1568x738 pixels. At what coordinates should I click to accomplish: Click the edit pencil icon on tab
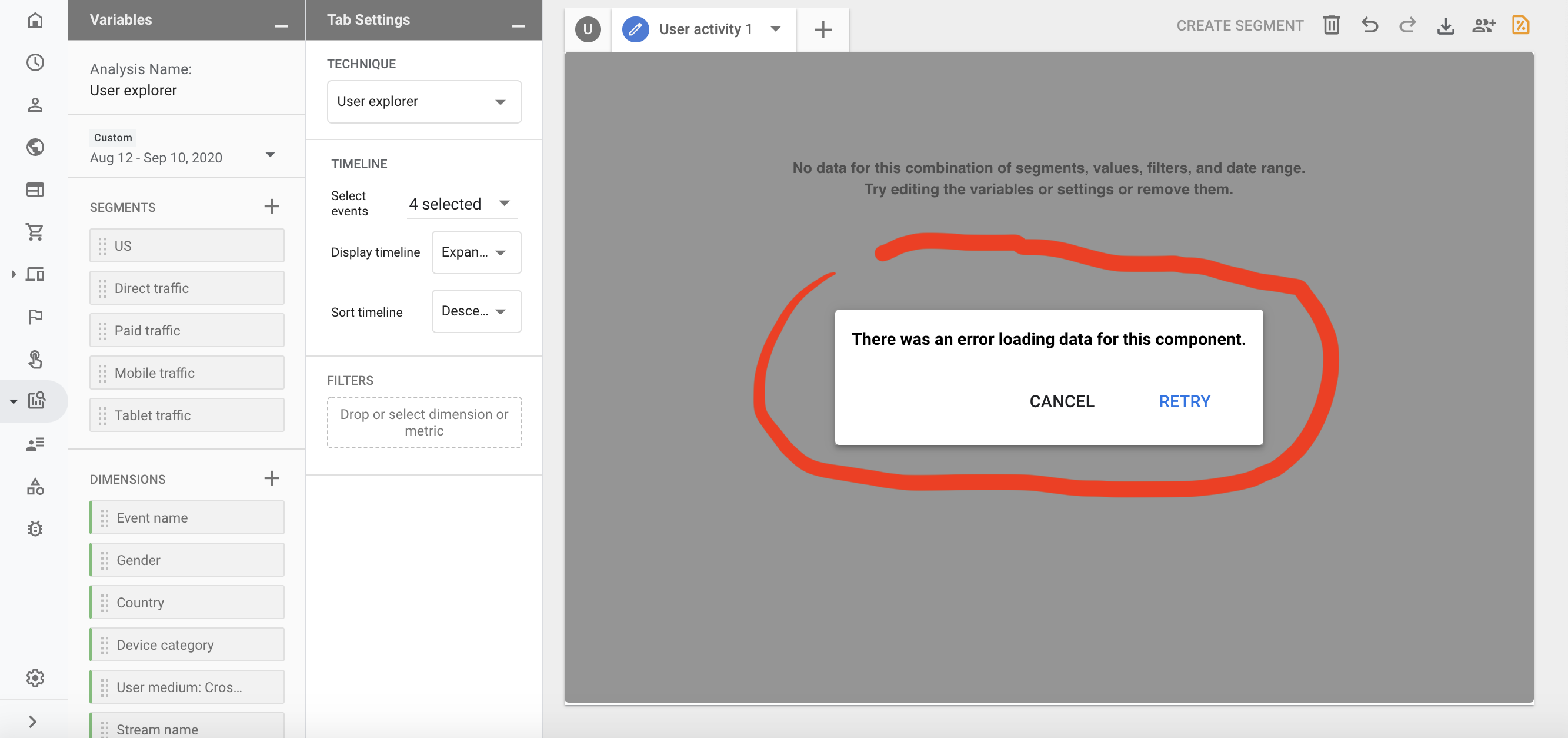coord(635,27)
